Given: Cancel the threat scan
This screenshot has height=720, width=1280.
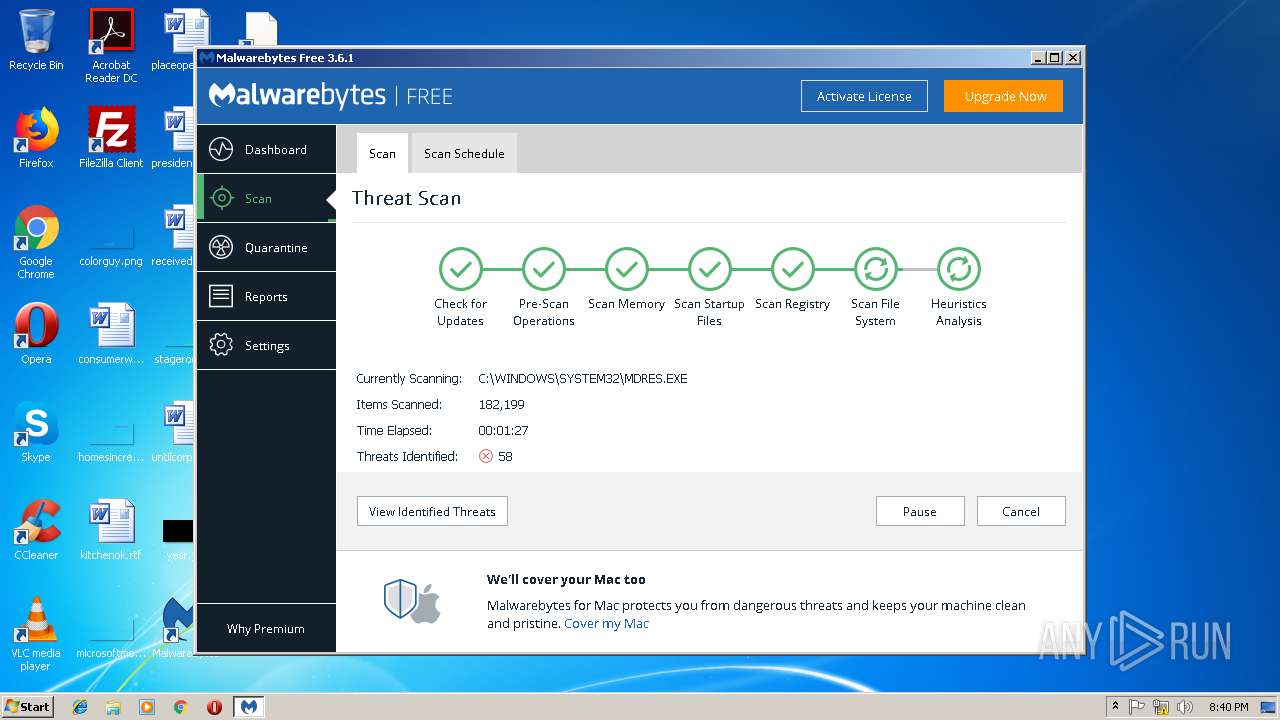Looking at the screenshot, I should click(1021, 511).
